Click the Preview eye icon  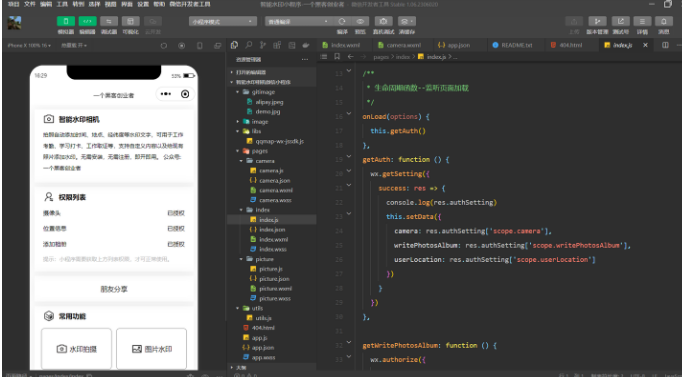point(360,21)
